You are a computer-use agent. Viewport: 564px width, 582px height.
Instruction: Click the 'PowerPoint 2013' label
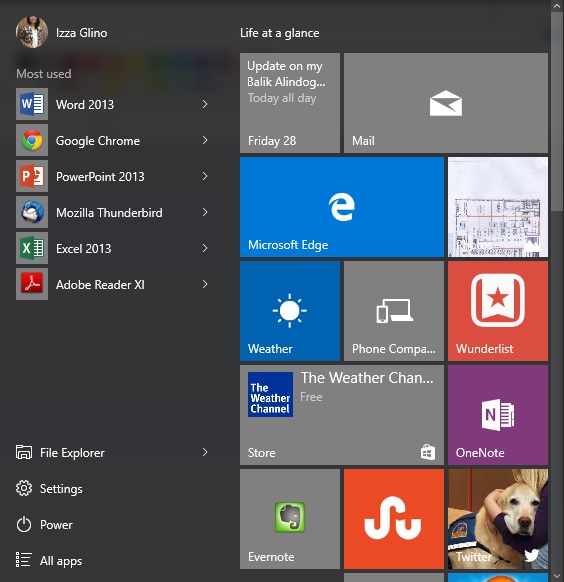100,177
